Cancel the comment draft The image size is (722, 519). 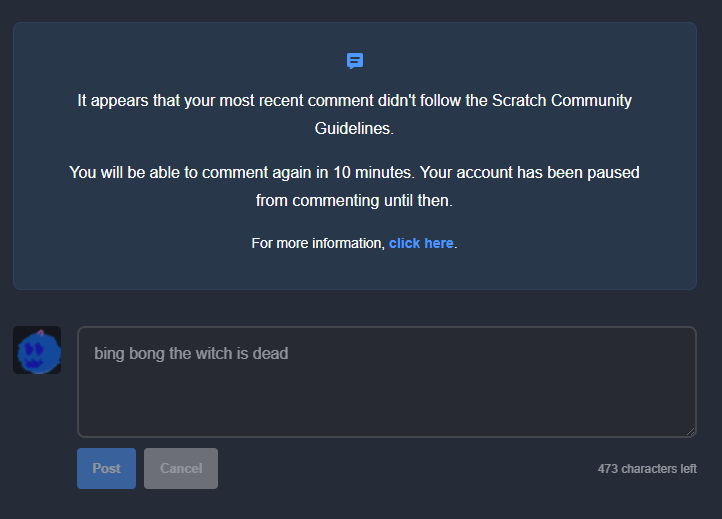(181, 468)
